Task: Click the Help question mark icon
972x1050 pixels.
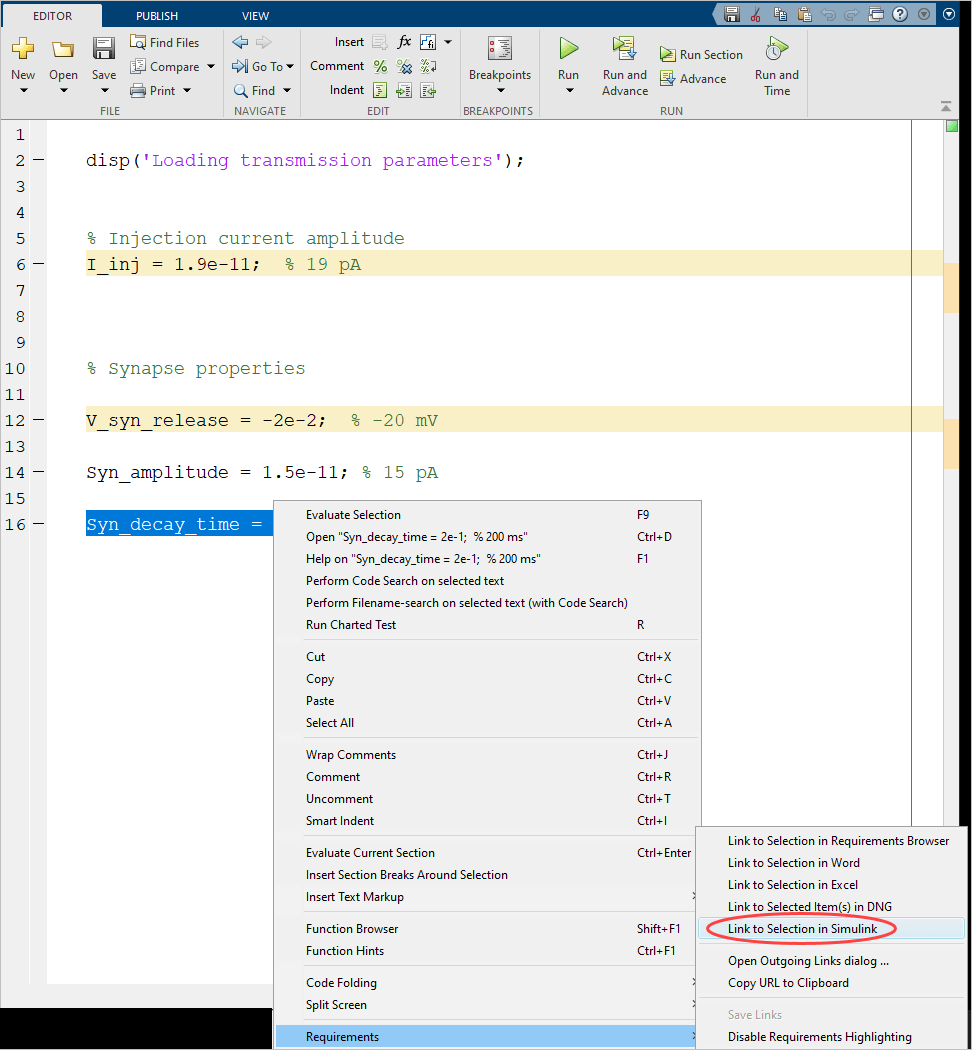Action: [x=900, y=14]
